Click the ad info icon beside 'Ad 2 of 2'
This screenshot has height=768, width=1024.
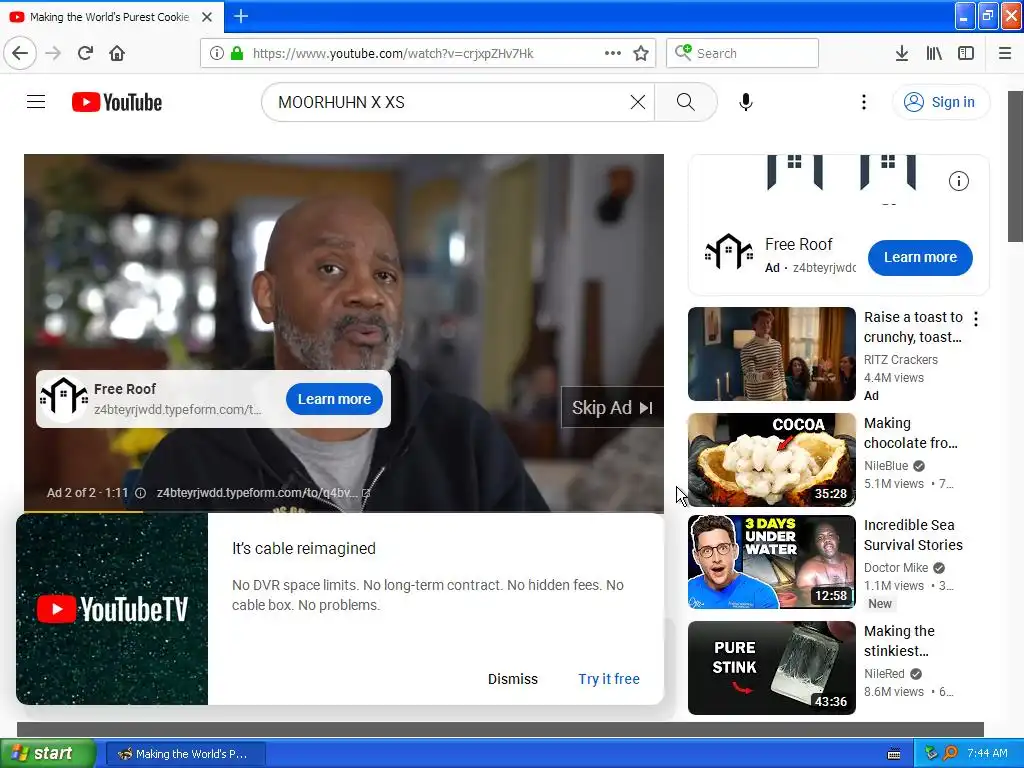(x=140, y=493)
